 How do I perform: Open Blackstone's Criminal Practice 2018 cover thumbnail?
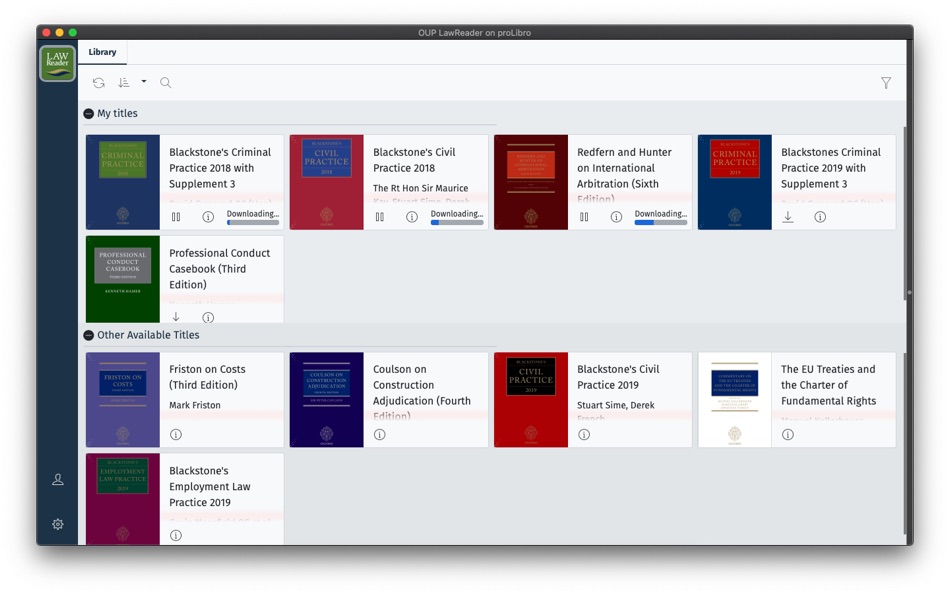coord(123,182)
